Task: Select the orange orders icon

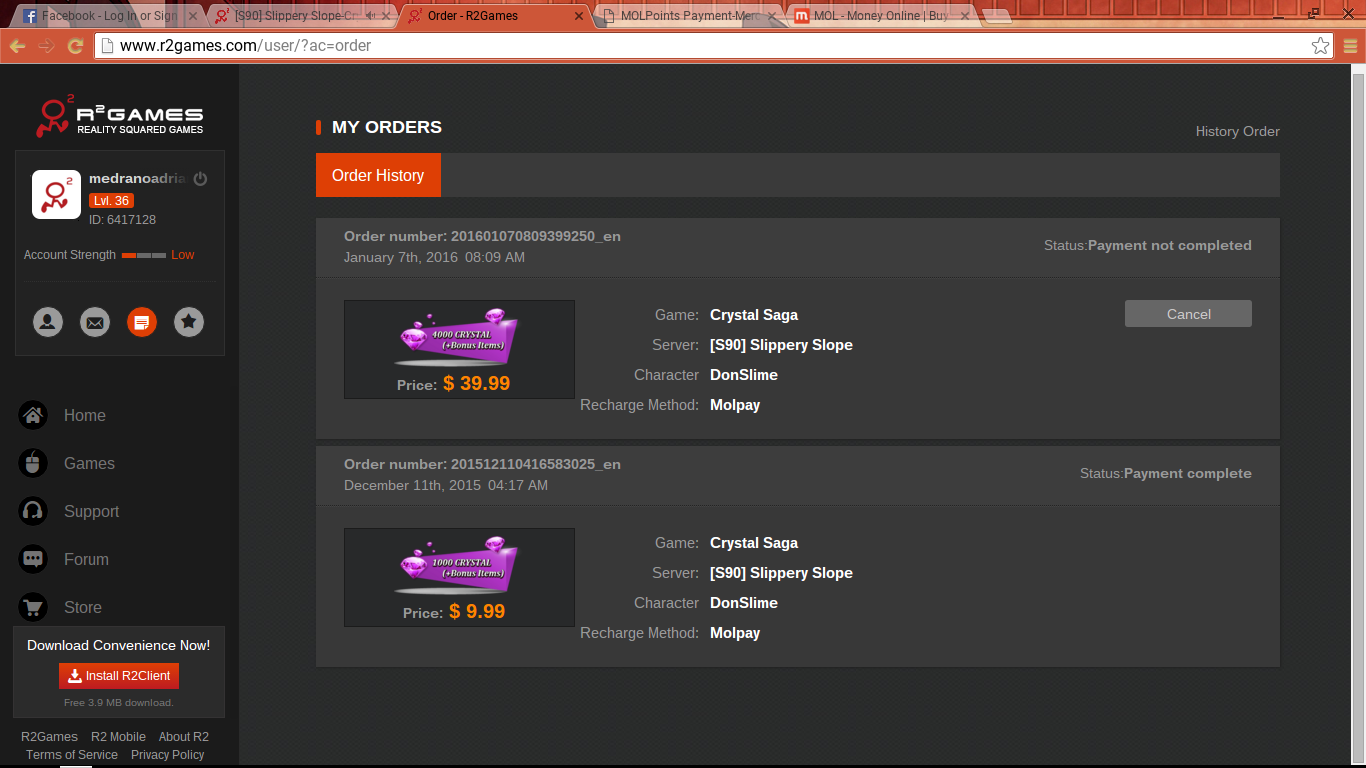Action: 142,322
